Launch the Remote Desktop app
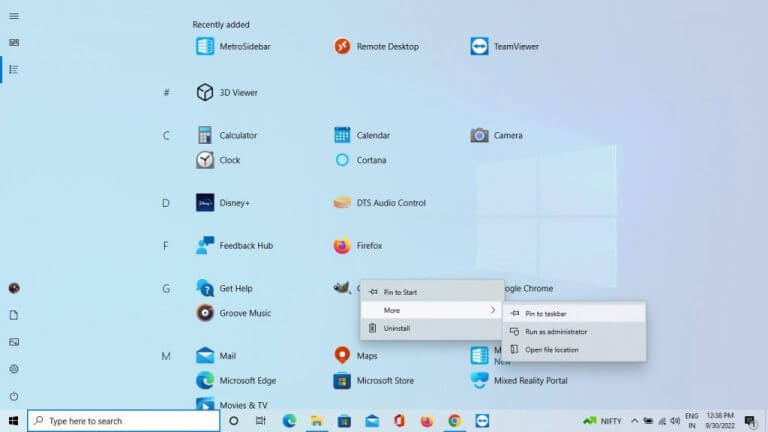768x432 pixels. [x=376, y=47]
